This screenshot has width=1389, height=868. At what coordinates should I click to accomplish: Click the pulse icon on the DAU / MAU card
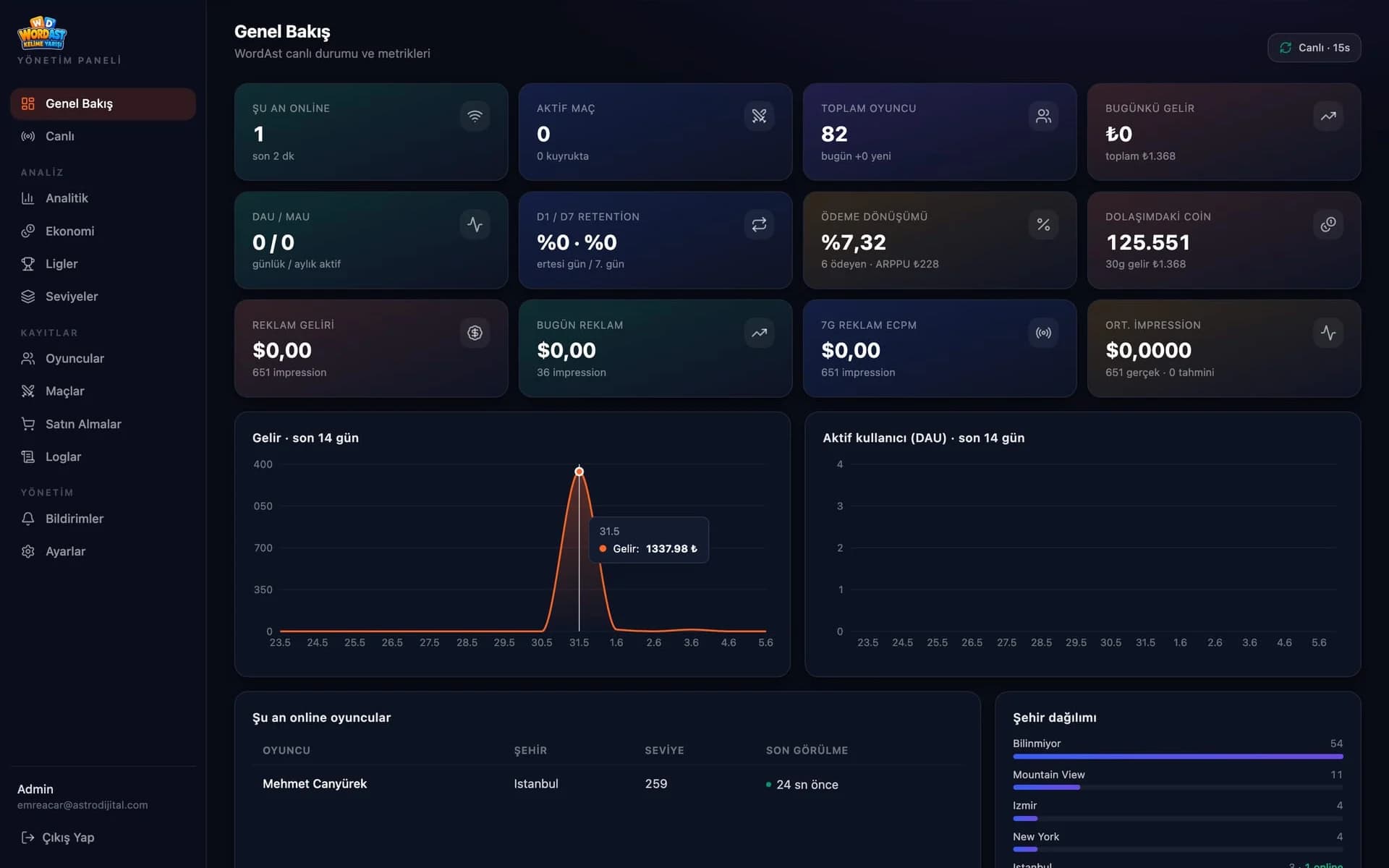click(x=475, y=224)
